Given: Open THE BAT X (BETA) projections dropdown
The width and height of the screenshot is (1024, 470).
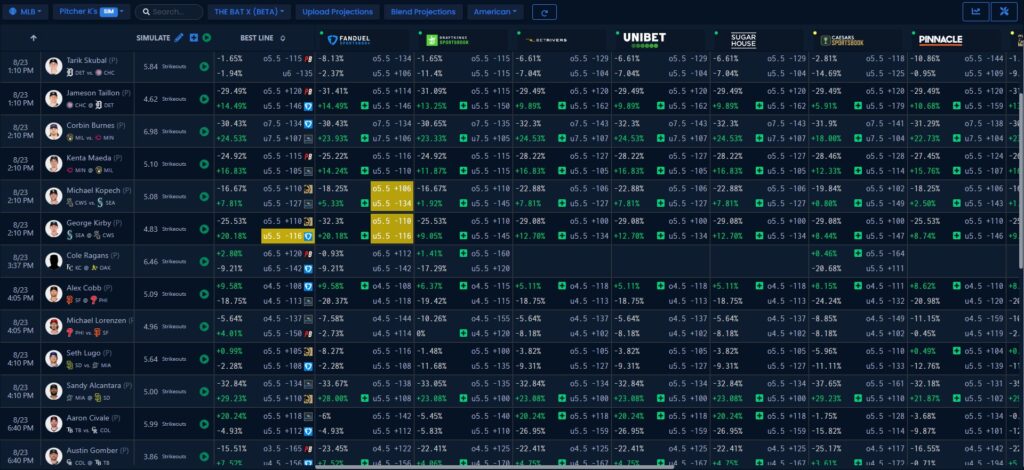Looking at the screenshot, I should (249, 12).
